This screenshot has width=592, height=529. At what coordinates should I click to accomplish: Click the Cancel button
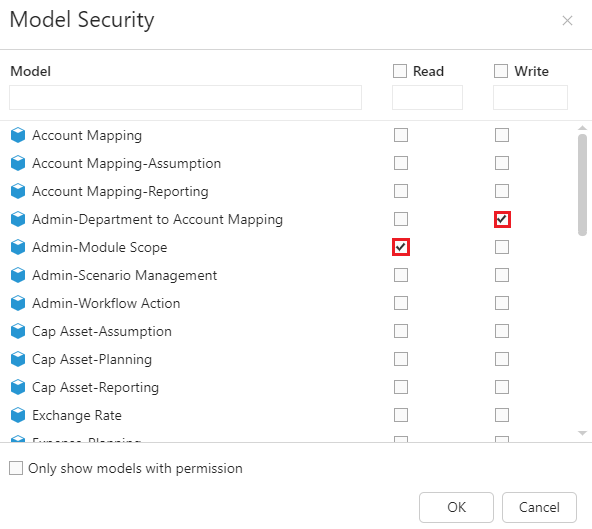(539, 507)
